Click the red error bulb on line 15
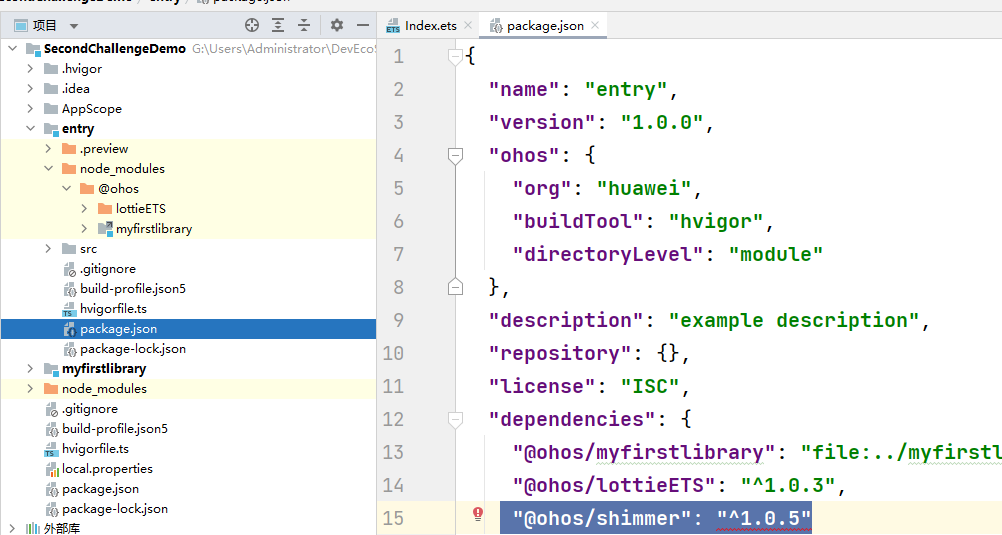 point(477,513)
